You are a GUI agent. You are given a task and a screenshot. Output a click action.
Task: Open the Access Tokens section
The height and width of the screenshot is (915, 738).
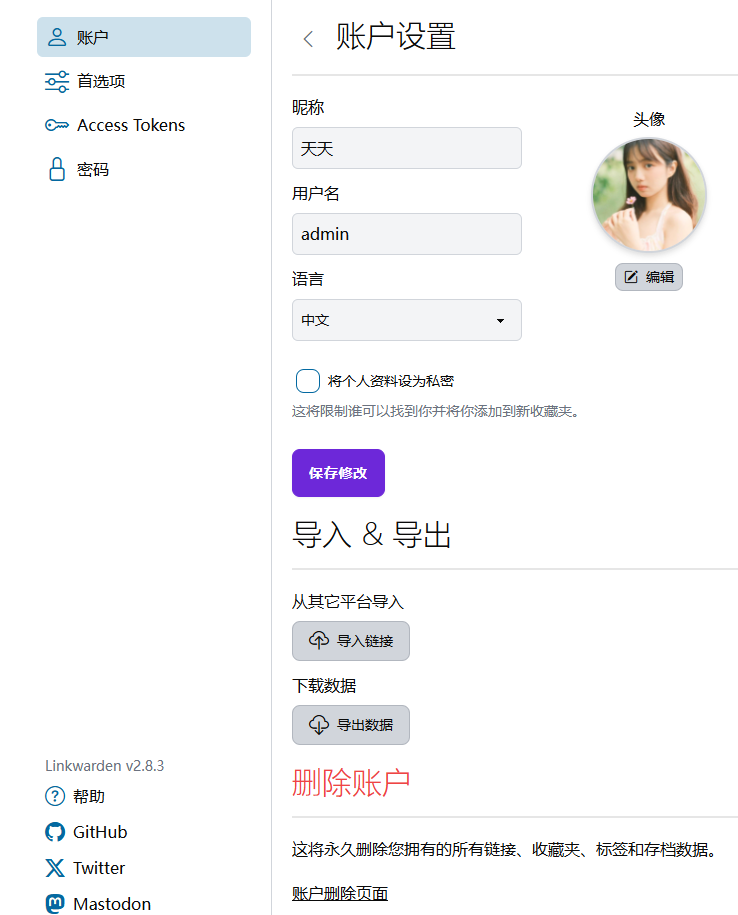click(x=144, y=125)
